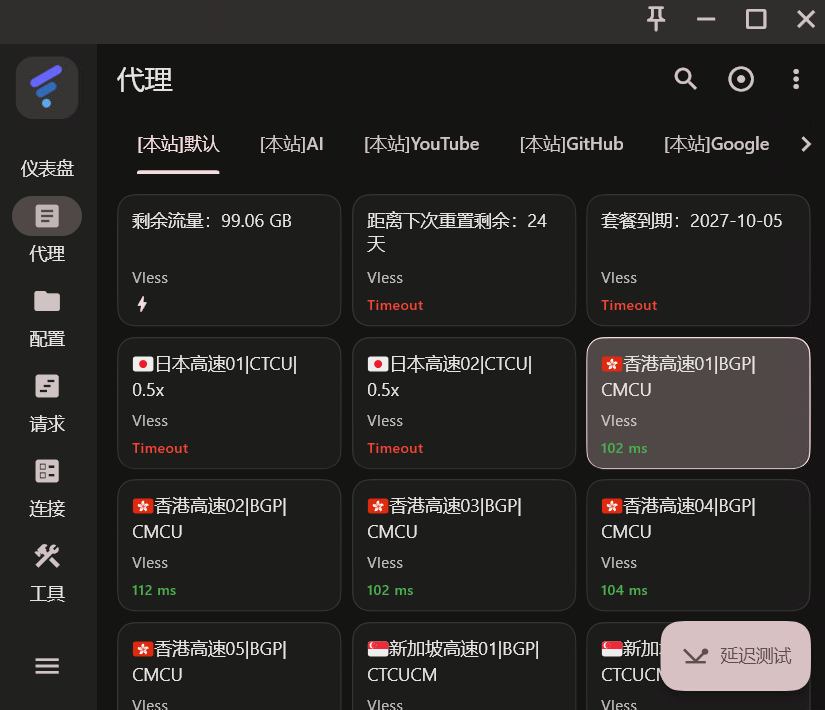This screenshot has width=825, height=710.
Task: Click the 102 ms latency on 香港高速01
Action: click(x=624, y=448)
